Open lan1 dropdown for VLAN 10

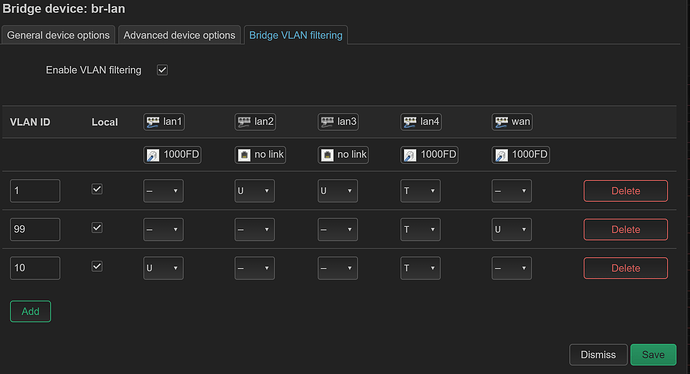(163, 268)
